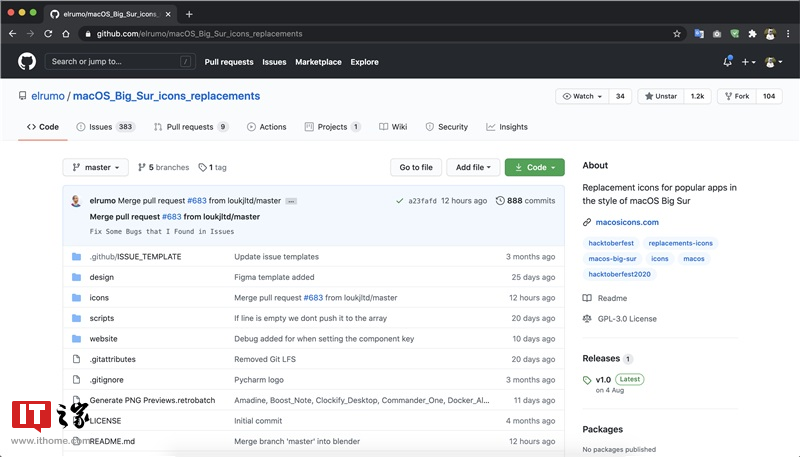This screenshot has height=457, width=800.
Task: Open the Readme link in About
Action: (612, 298)
